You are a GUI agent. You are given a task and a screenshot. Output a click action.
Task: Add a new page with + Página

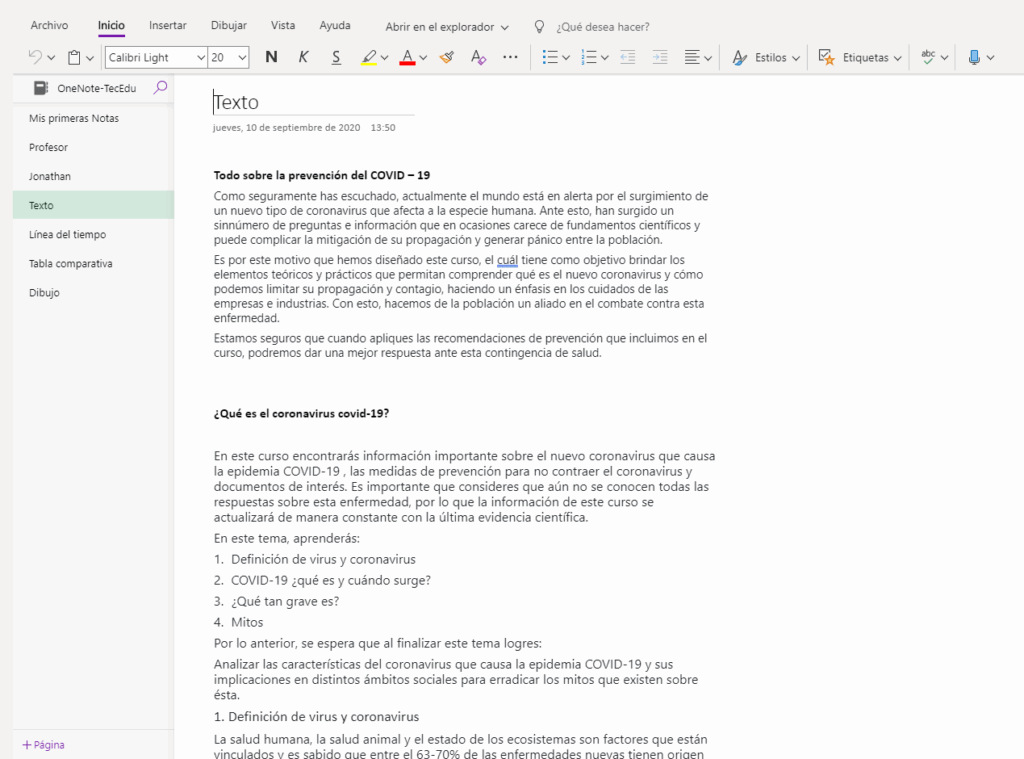pyautogui.click(x=43, y=745)
